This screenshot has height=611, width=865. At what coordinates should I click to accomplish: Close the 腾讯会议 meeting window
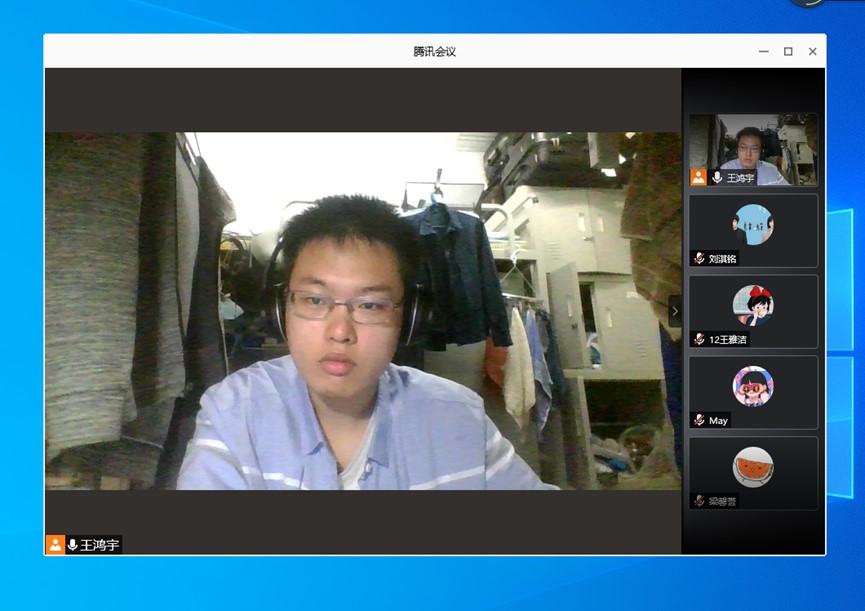point(812,51)
